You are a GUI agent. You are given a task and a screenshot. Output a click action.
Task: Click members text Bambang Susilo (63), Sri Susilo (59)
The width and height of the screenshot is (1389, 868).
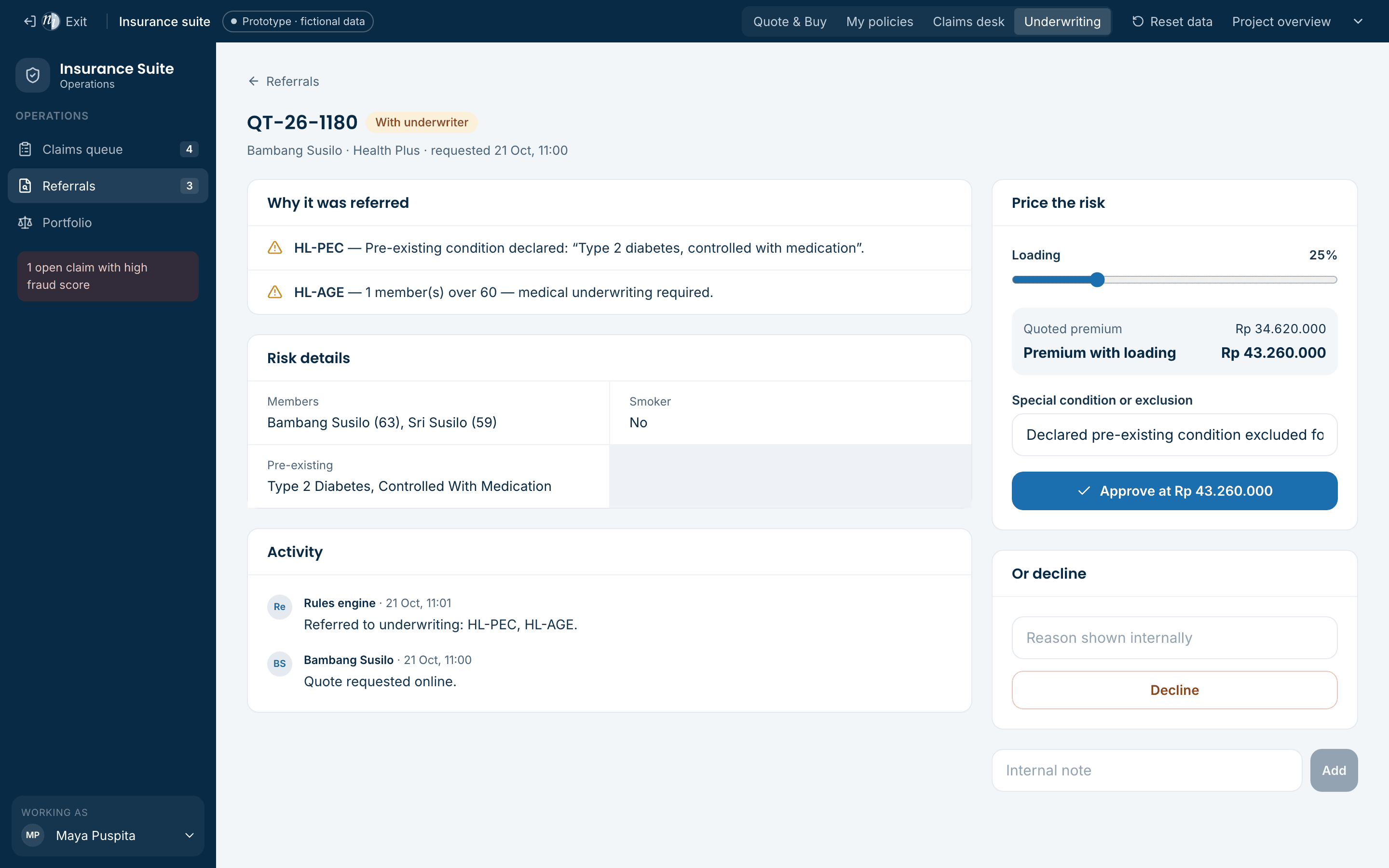381,422
